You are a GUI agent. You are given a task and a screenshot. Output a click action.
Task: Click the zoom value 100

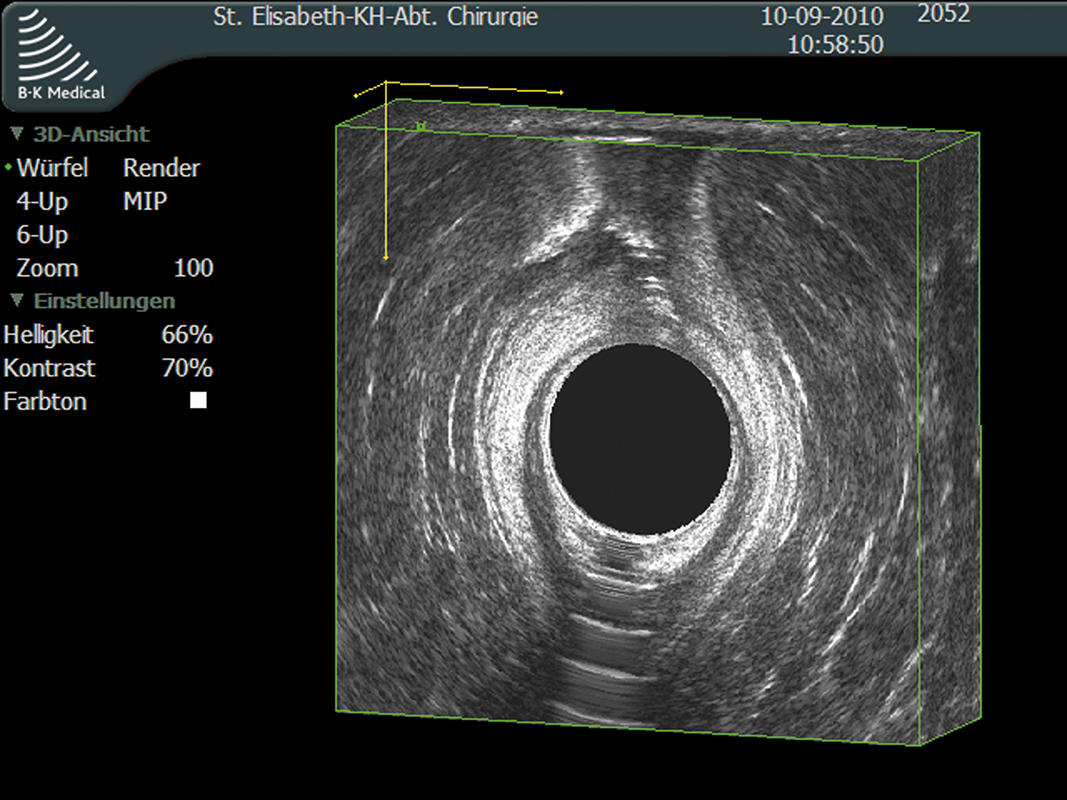pos(193,268)
